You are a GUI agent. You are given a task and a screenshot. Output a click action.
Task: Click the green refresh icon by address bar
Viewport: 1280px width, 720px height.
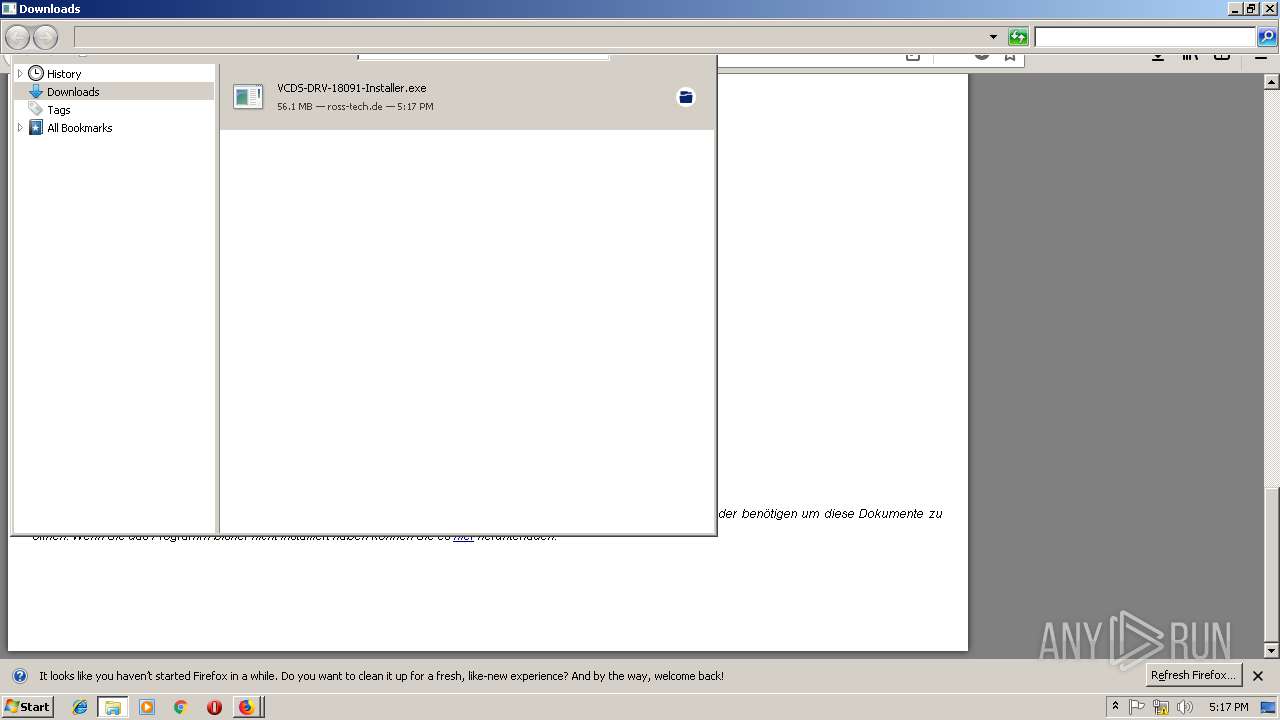click(x=1018, y=37)
